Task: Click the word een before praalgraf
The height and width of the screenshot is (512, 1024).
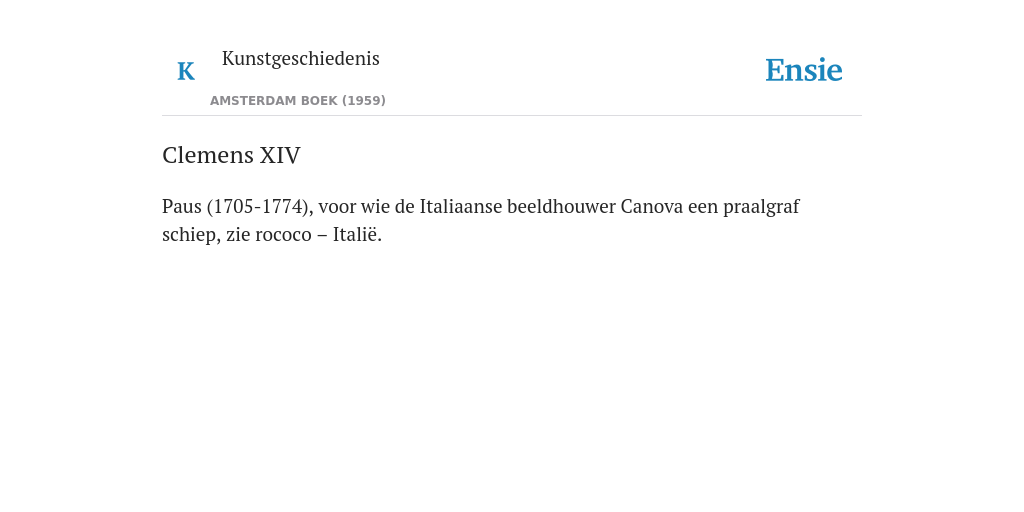Action: click(x=703, y=208)
